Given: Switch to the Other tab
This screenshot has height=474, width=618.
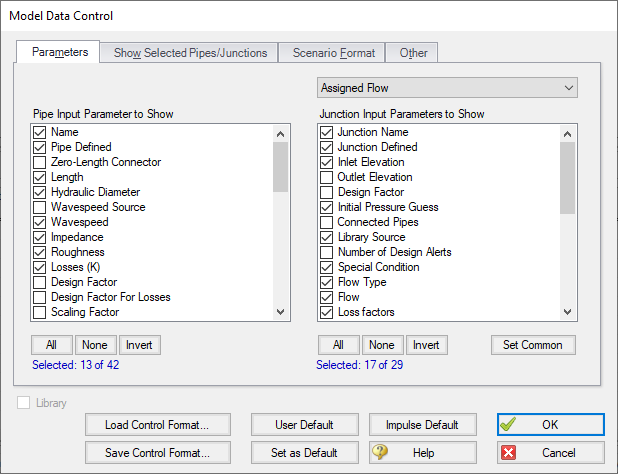Looking at the screenshot, I should click(413, 52).
